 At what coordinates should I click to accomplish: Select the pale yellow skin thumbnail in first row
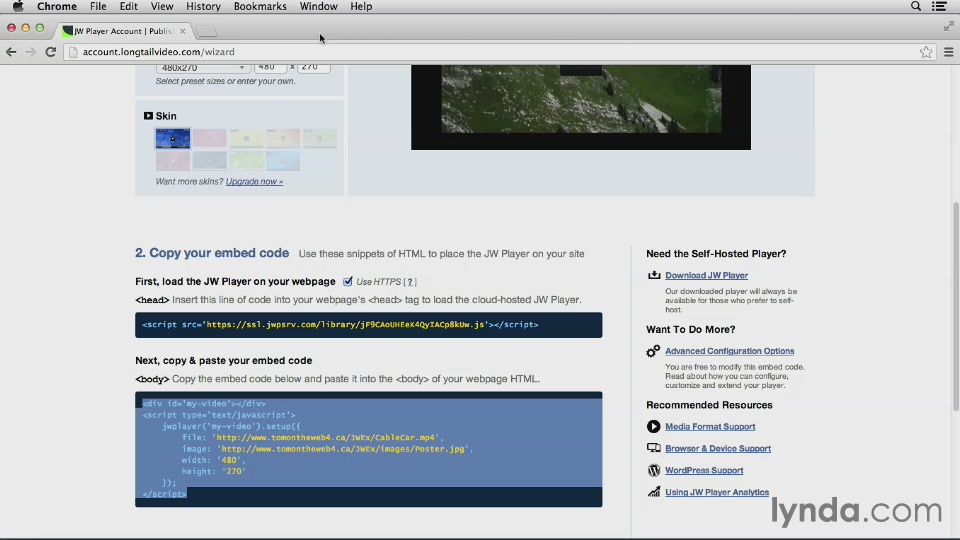(246, 138)
